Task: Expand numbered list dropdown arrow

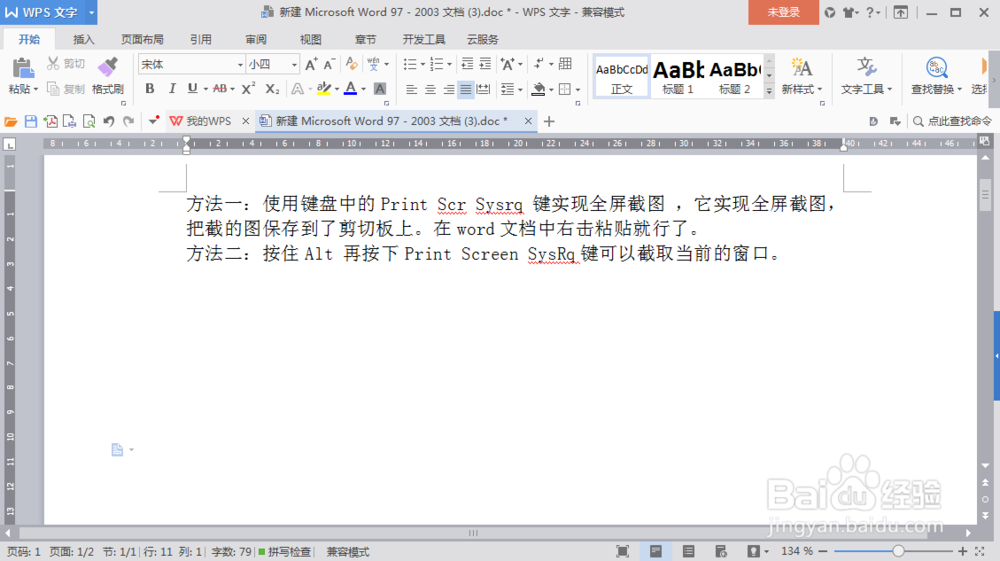Action: click(450, 64)
